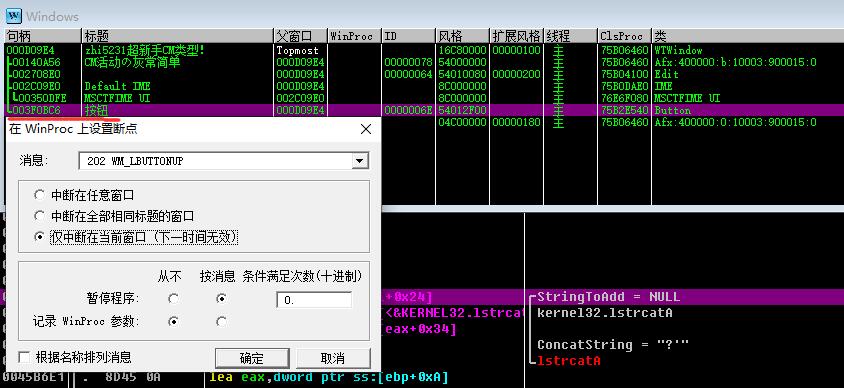Cancel the dialog with 取消 button
Screen dimensions: 844x388
[x=333, y=358]
